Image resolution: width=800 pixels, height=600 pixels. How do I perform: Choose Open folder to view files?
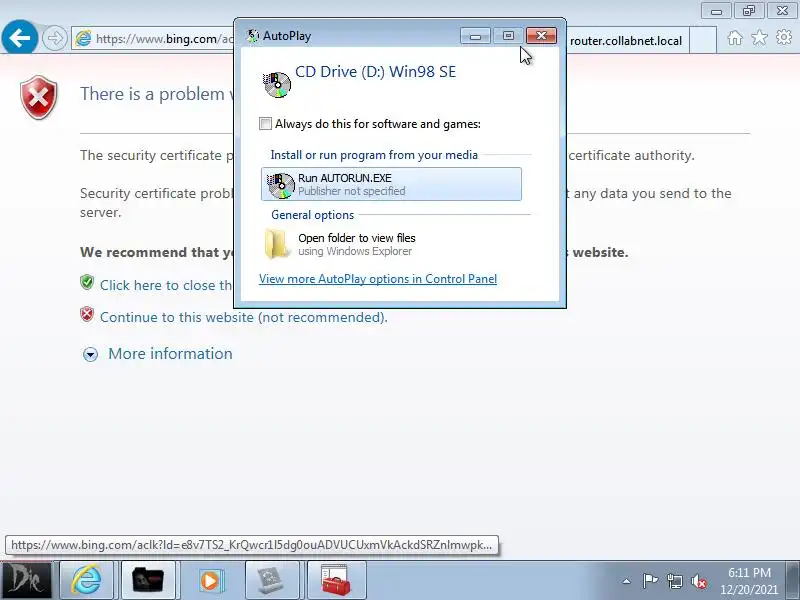391,244
